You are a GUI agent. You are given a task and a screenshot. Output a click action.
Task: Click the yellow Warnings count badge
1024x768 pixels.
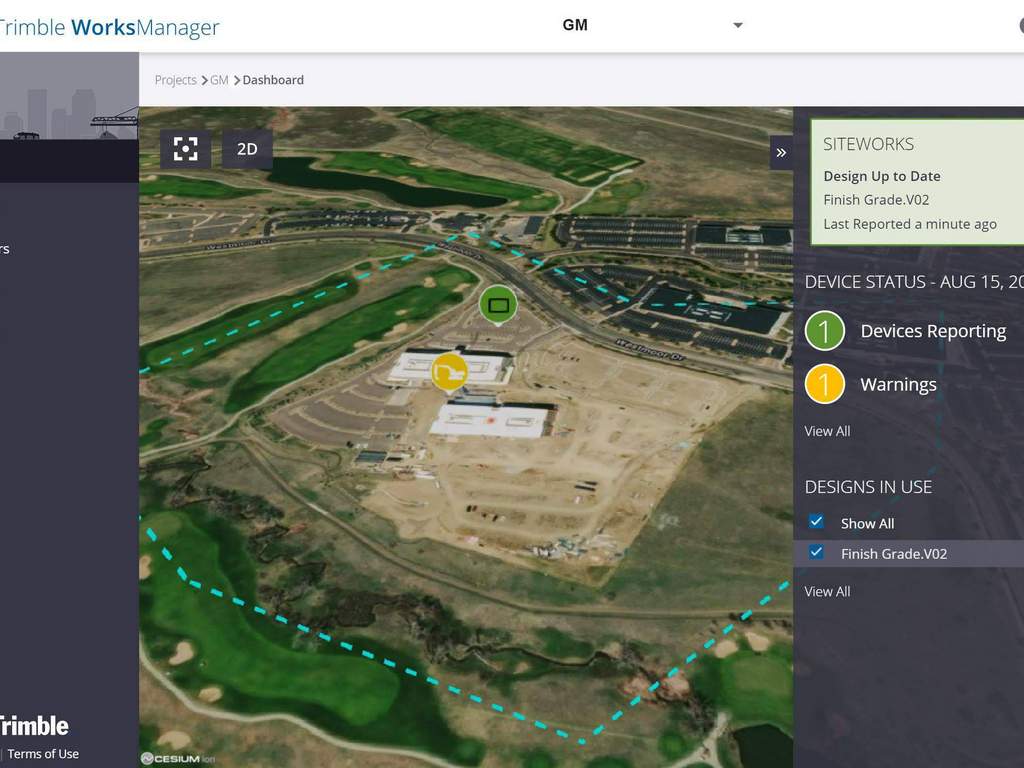click(825, 384)
